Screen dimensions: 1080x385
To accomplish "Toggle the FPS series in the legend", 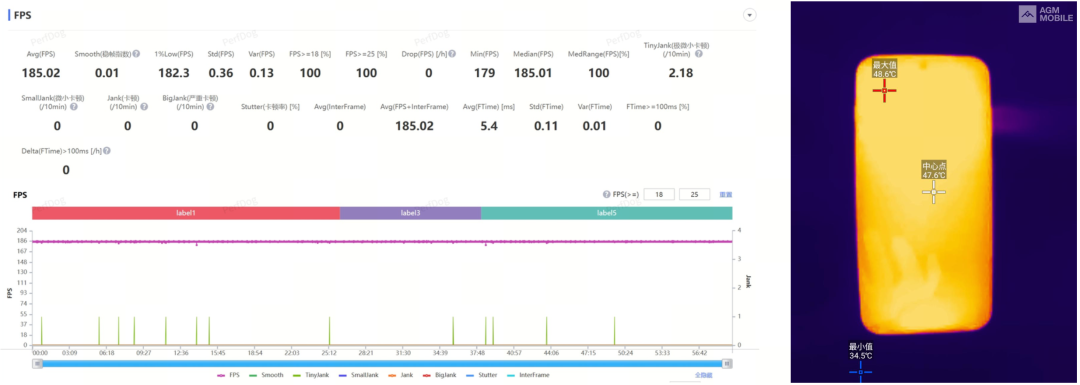I will point(228,375).
